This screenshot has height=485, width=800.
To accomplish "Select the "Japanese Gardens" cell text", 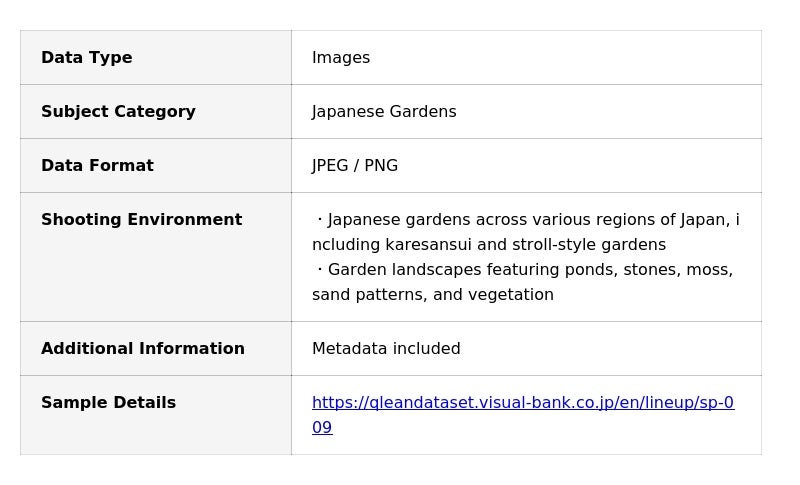I will click(x=384, y=112).
